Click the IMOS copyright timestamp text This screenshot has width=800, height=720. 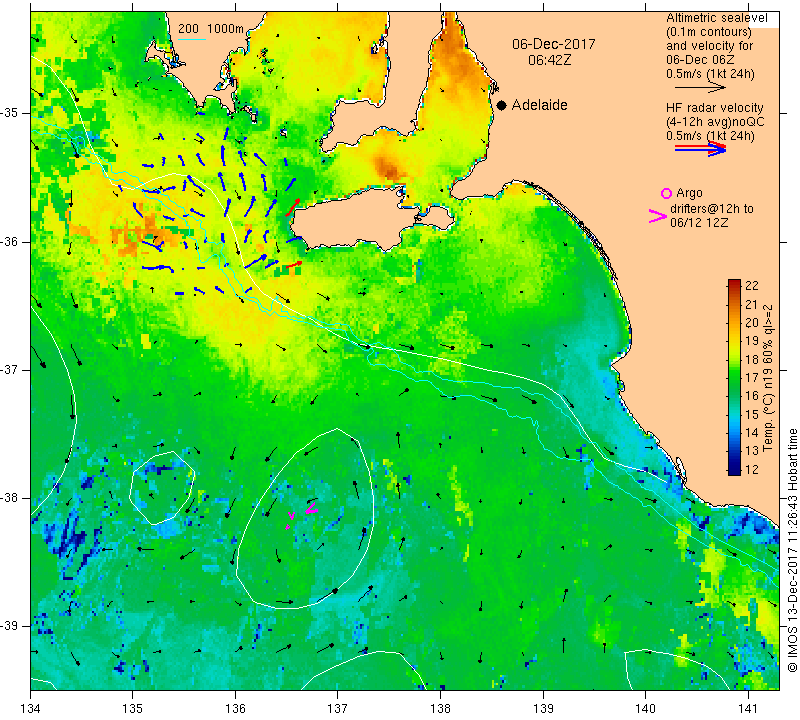point(792,550)
